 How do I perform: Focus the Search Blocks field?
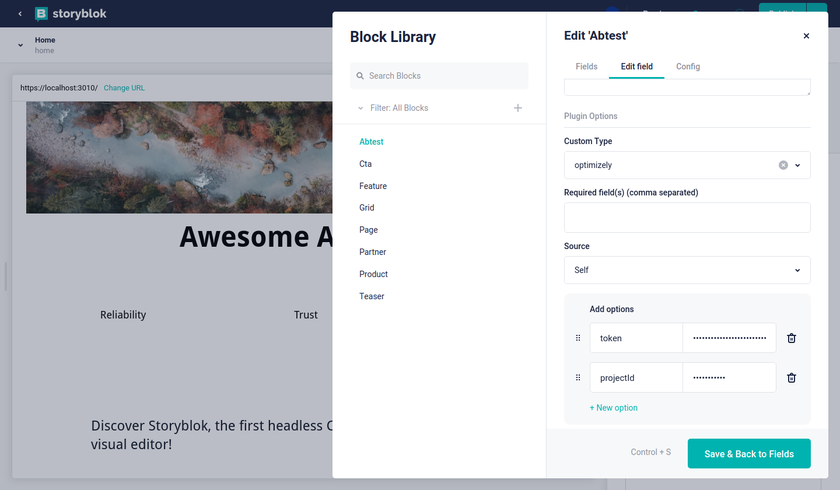click(x=439, y=76)
